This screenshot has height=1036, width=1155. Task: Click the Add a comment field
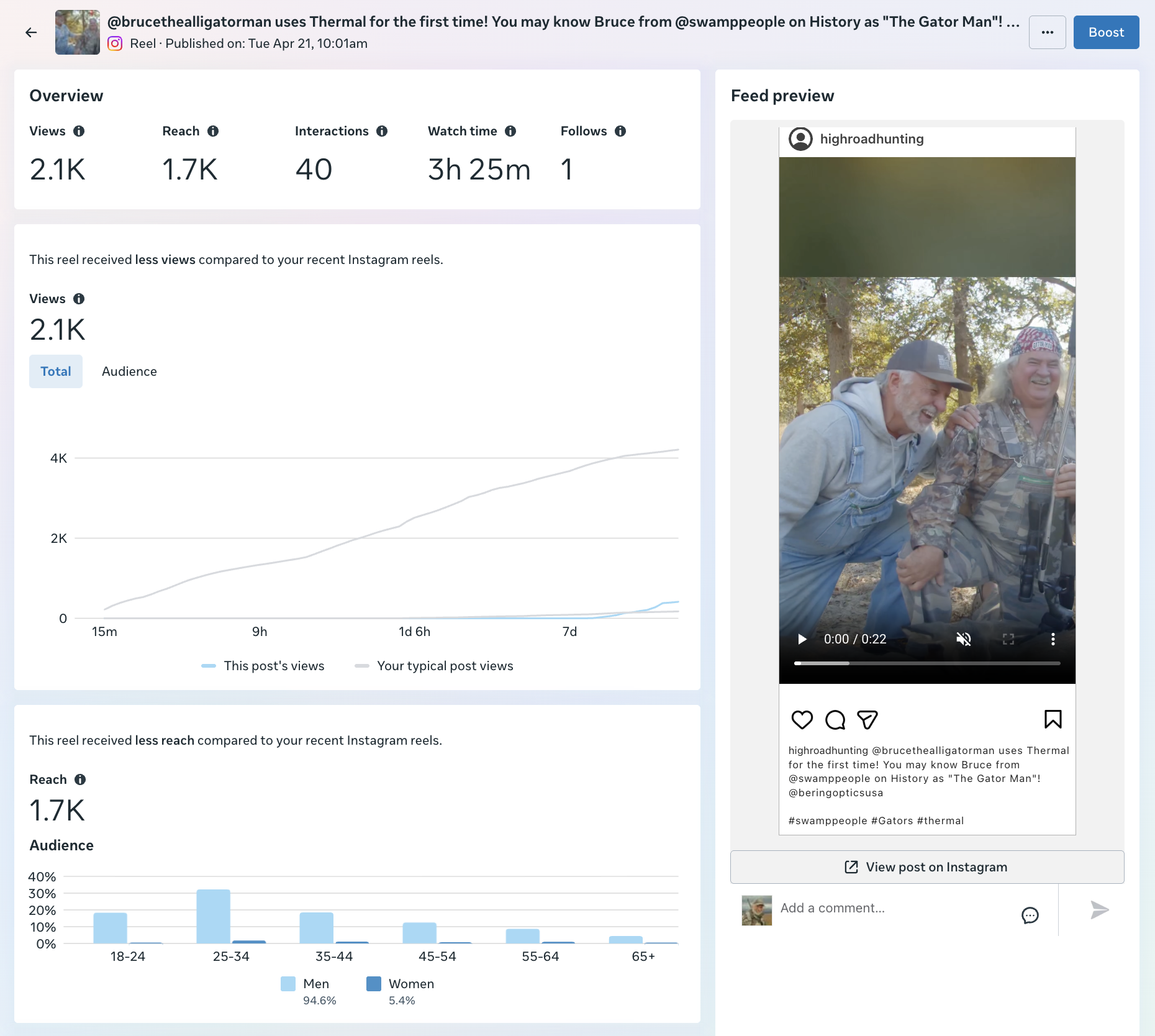click(894, 908)
